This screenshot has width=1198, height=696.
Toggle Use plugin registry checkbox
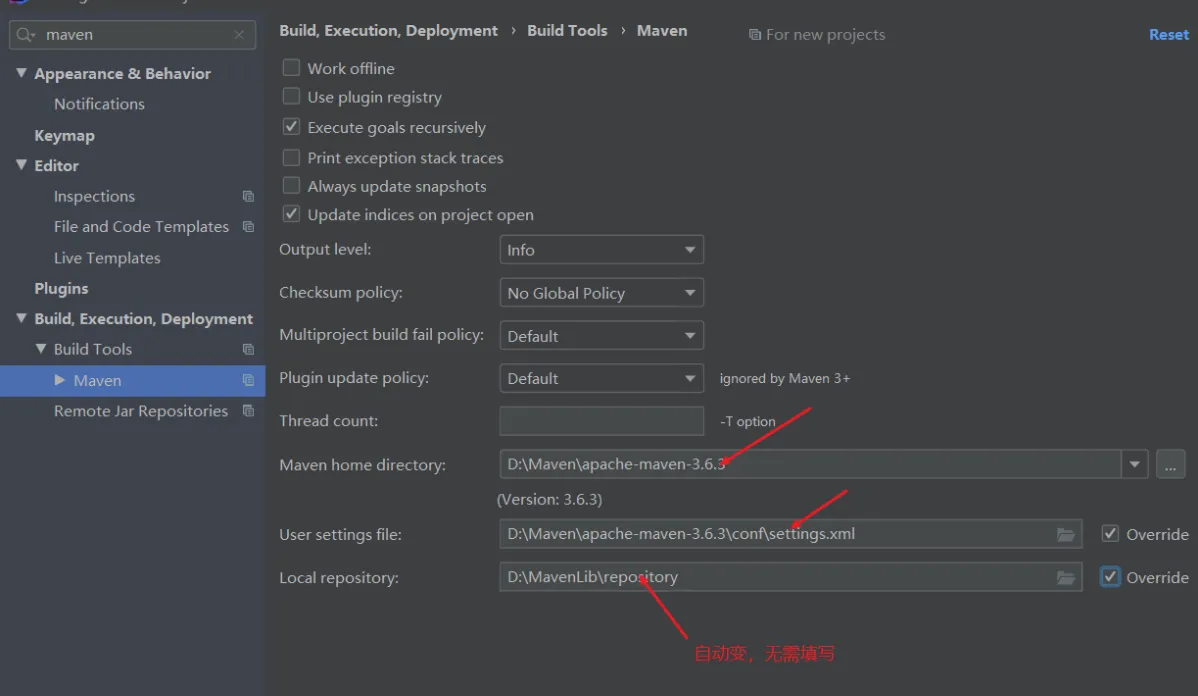(x=291, y=97)
